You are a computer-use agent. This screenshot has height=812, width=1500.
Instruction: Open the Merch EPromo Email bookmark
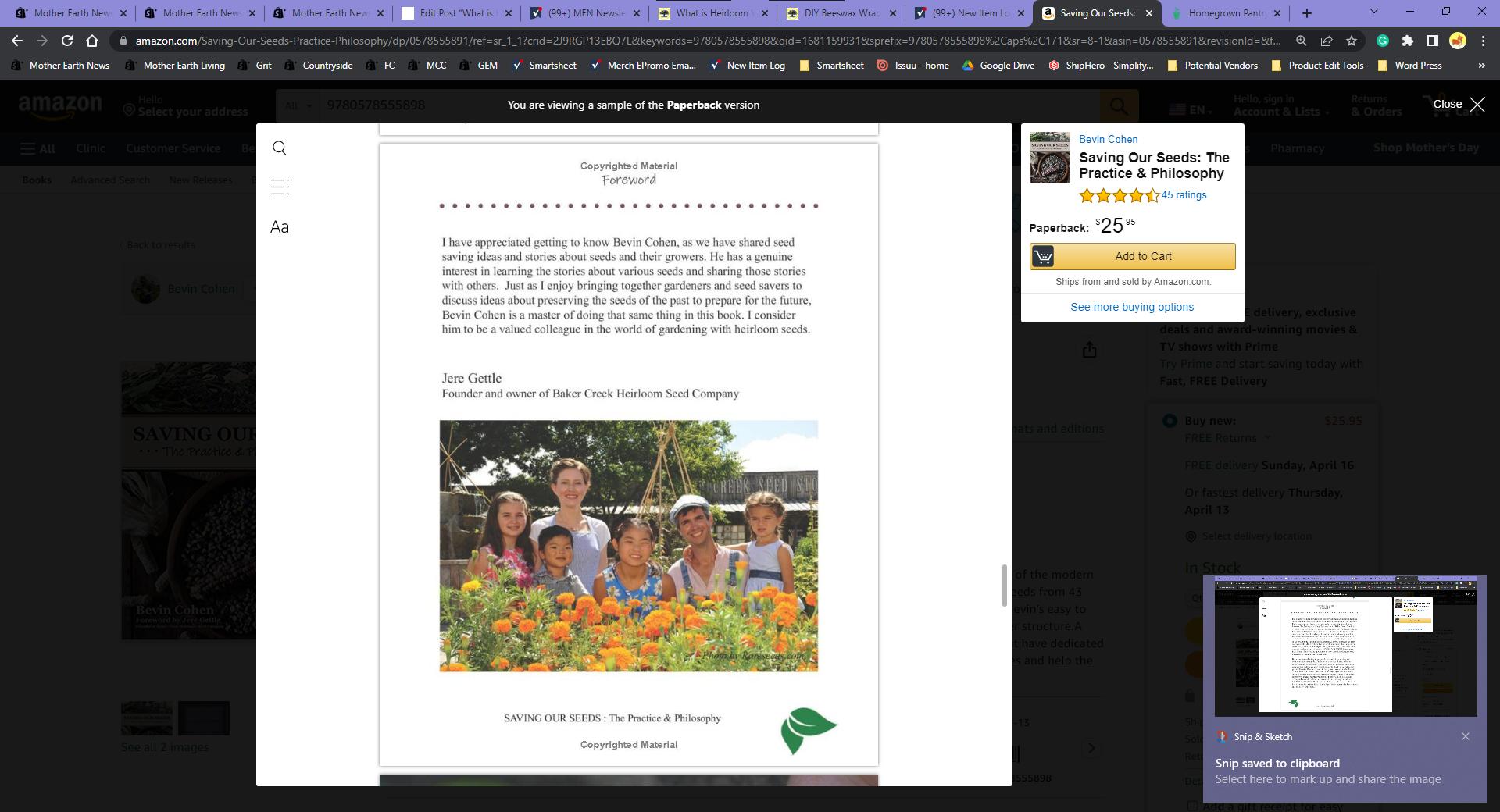tap(643, 66)
